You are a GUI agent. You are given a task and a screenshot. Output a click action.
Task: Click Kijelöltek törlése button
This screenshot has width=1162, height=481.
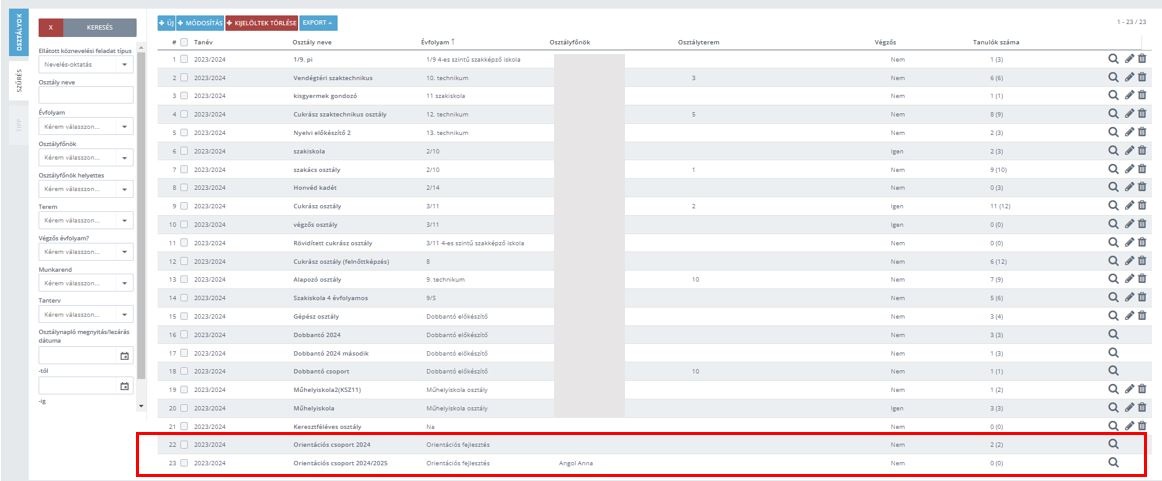point(262,23)
